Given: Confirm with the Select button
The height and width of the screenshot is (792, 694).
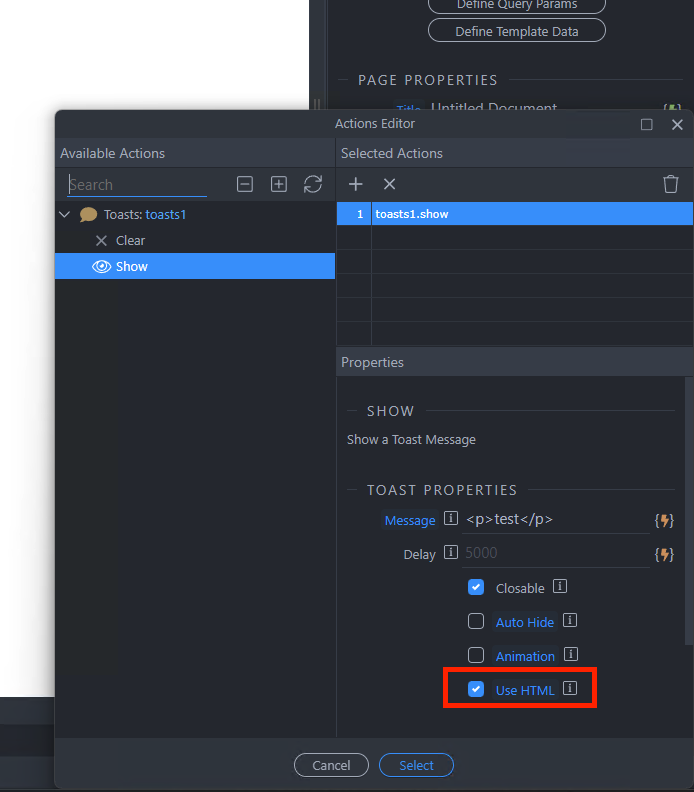Looking at the screenshot, I should click(416, 765).
